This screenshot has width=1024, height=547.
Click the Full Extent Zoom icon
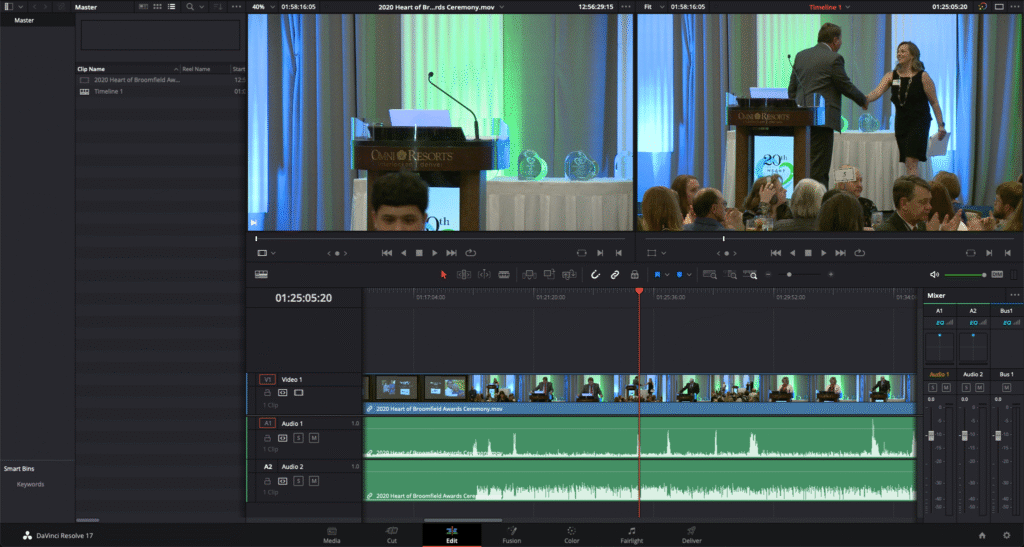point(710,275)
